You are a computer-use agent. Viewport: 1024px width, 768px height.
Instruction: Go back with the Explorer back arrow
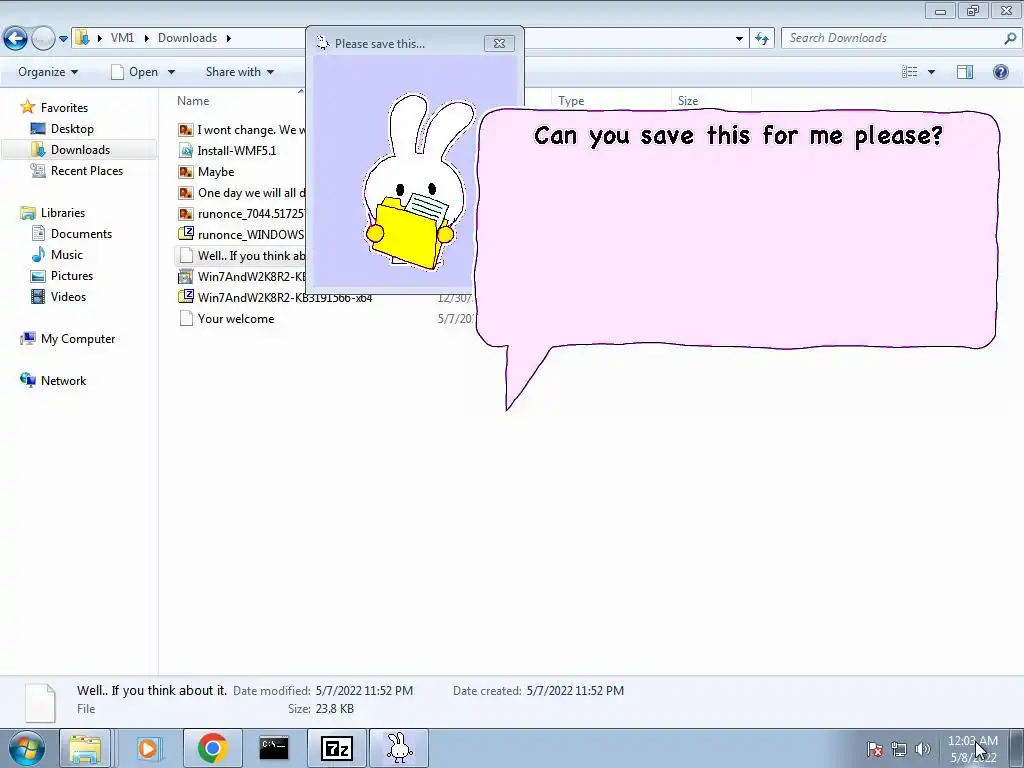pyautogui.click(x=15, y=39)
